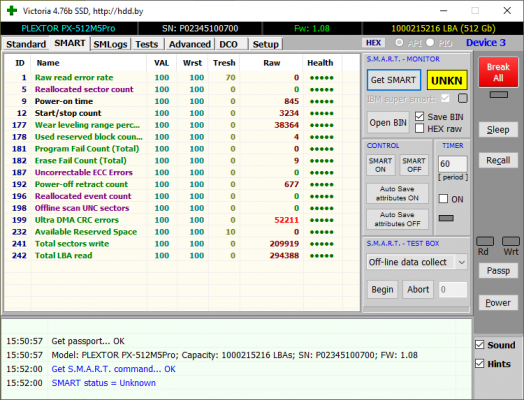Click the Device 3 label
The width and height of the screenshot is (524, 400).
pyautogui.click(x=486, y=42)
